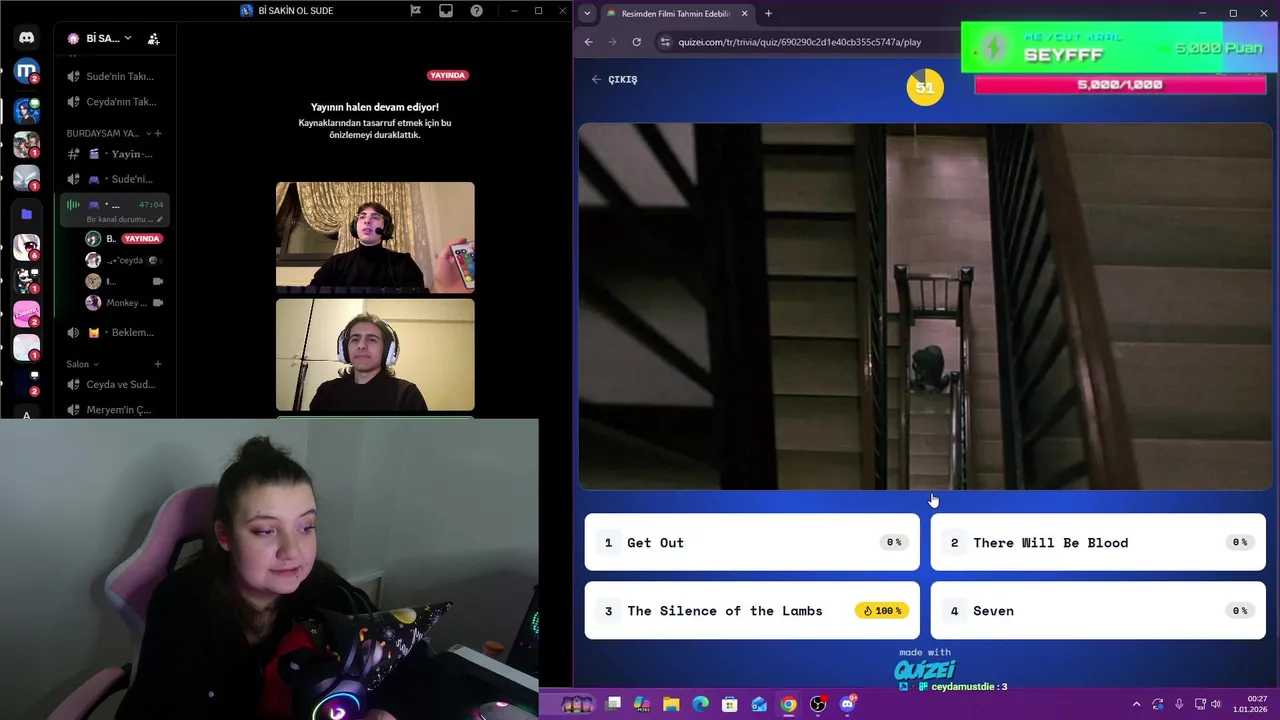
Task: Open OBS Studio from the taskbar
Action: [818, 704]
